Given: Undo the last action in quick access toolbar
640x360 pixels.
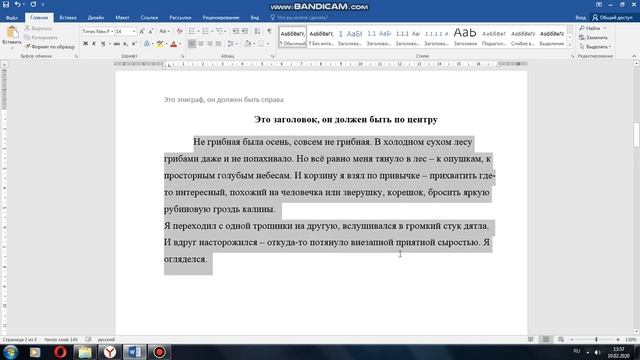Looking at the screenshot, I should pos(18,4).
